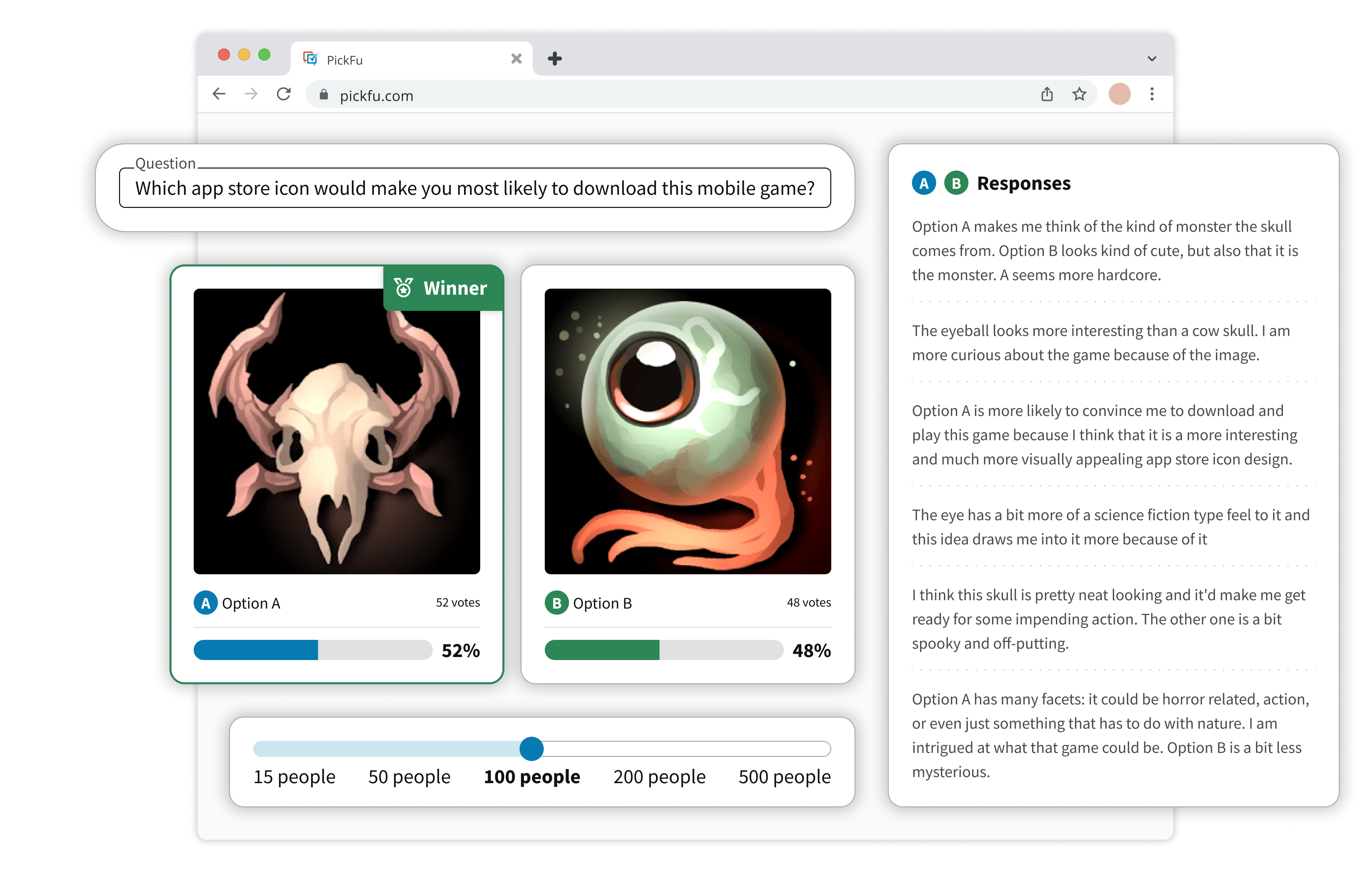Open the round profile avatar
Viewport: 1372px width, 872px height.
[1119, 94]
